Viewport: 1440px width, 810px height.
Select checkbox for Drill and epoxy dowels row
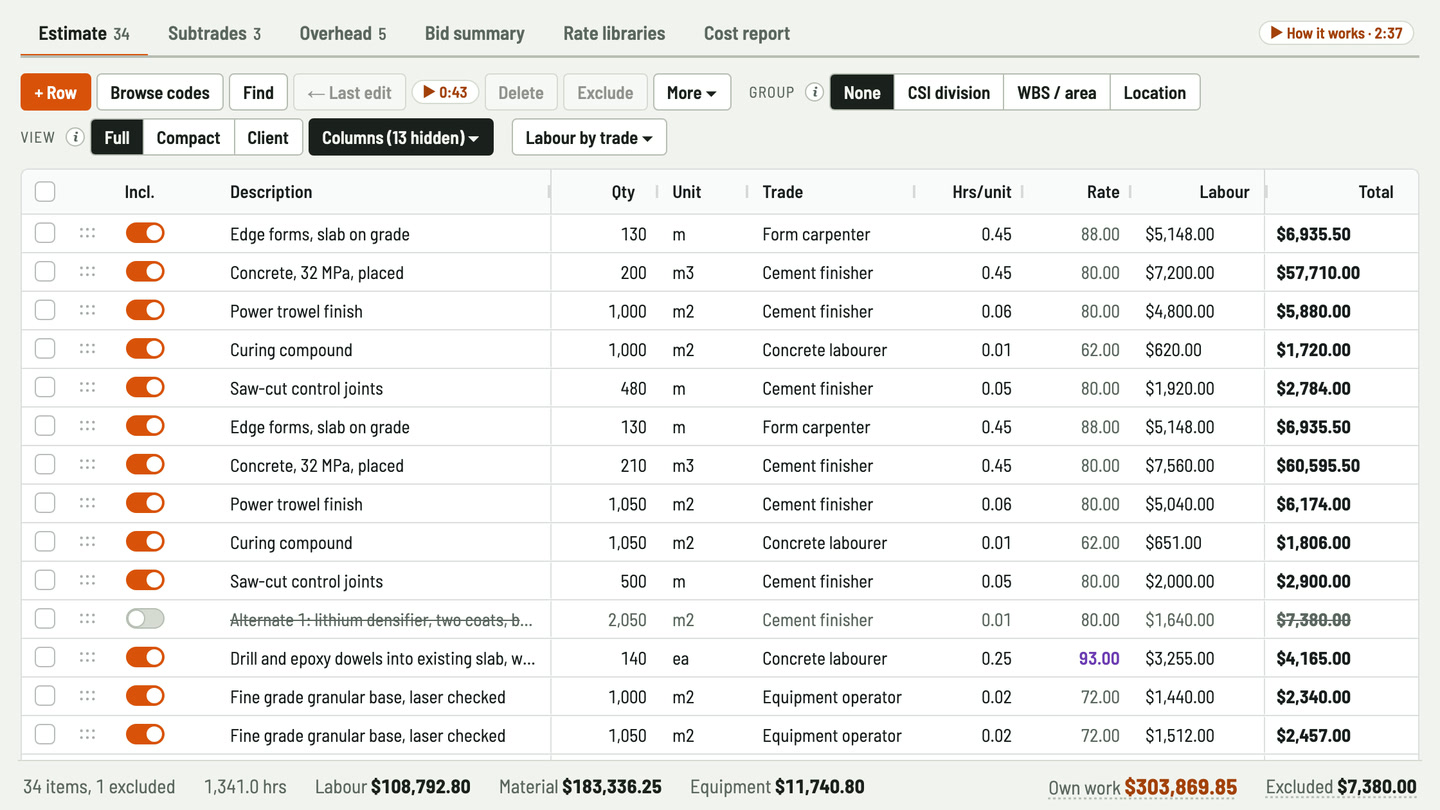click(x=45, y=658)
